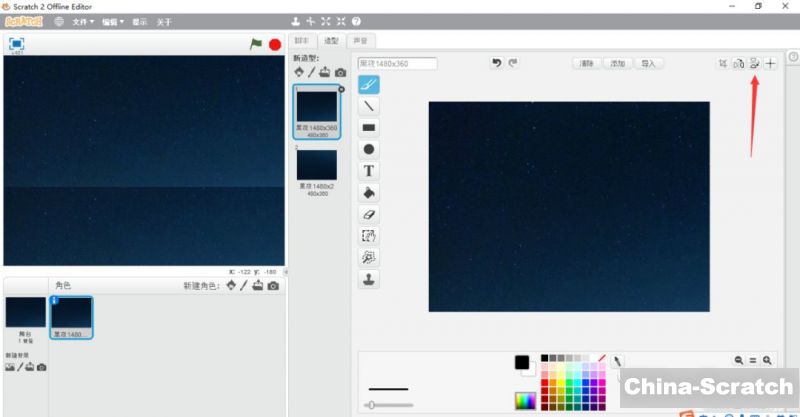Click the Stamp duplicate tool
Screen dimensions: 800x417
(x=369, y=279)
